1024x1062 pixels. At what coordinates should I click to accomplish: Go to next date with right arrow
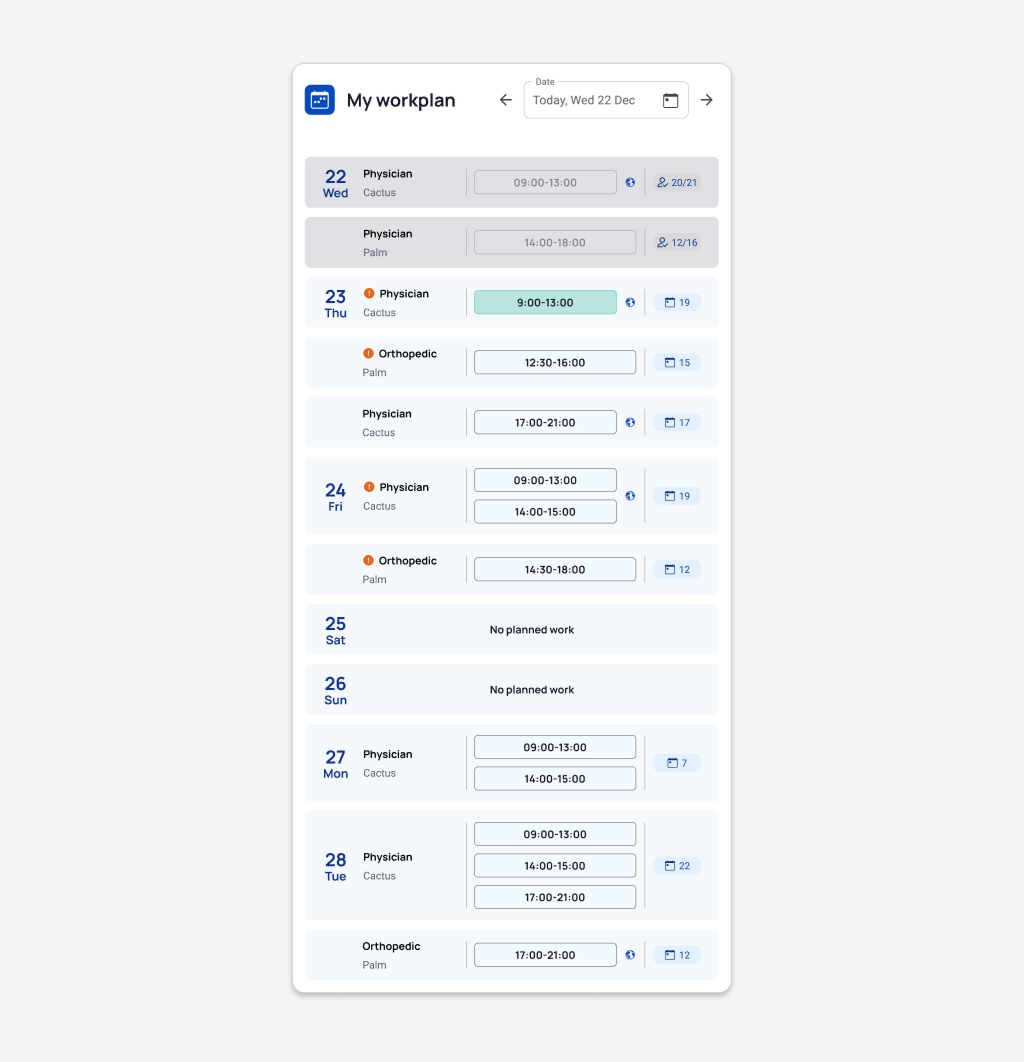click(706, 100)
